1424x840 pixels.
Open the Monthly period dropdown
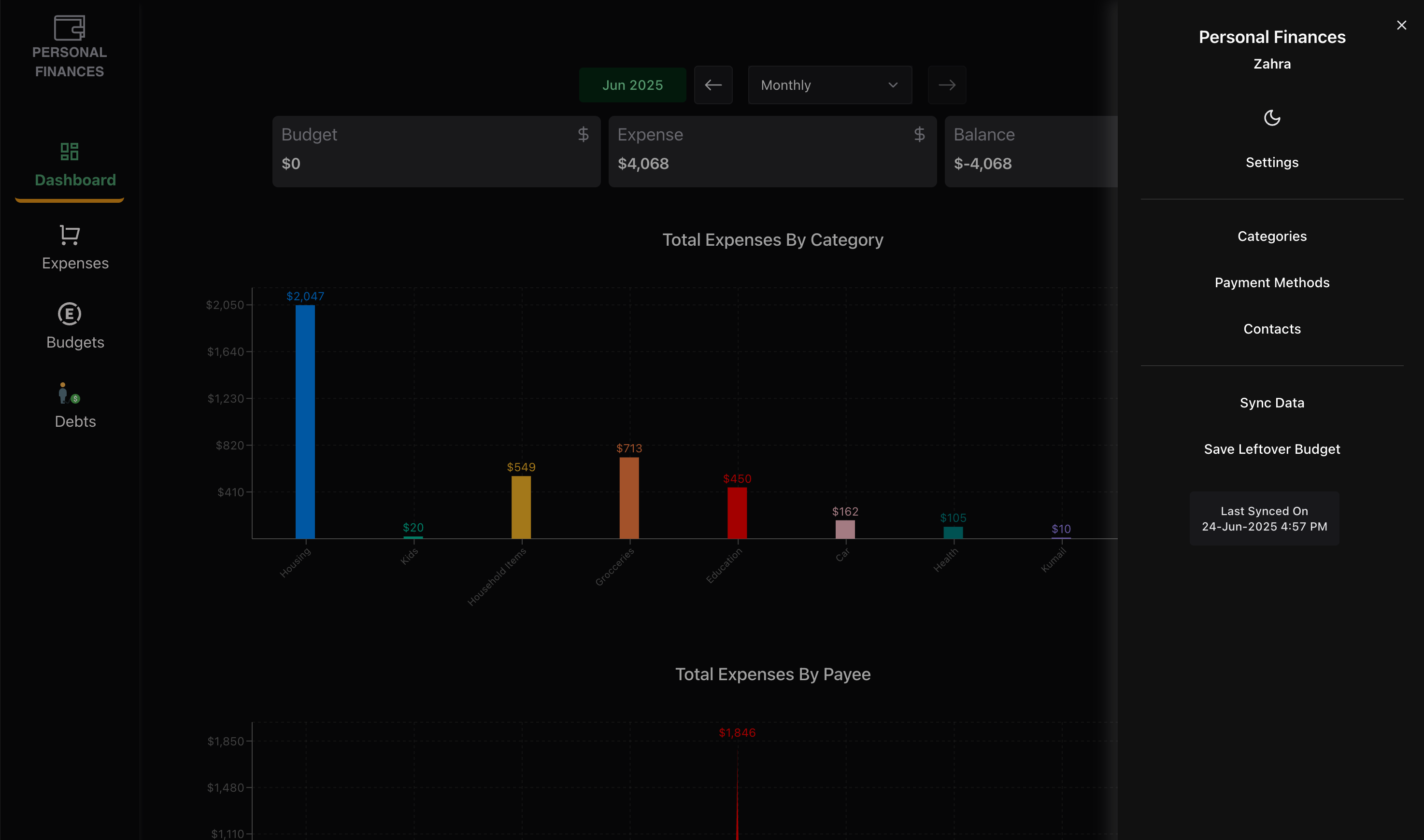coord(829,85)
